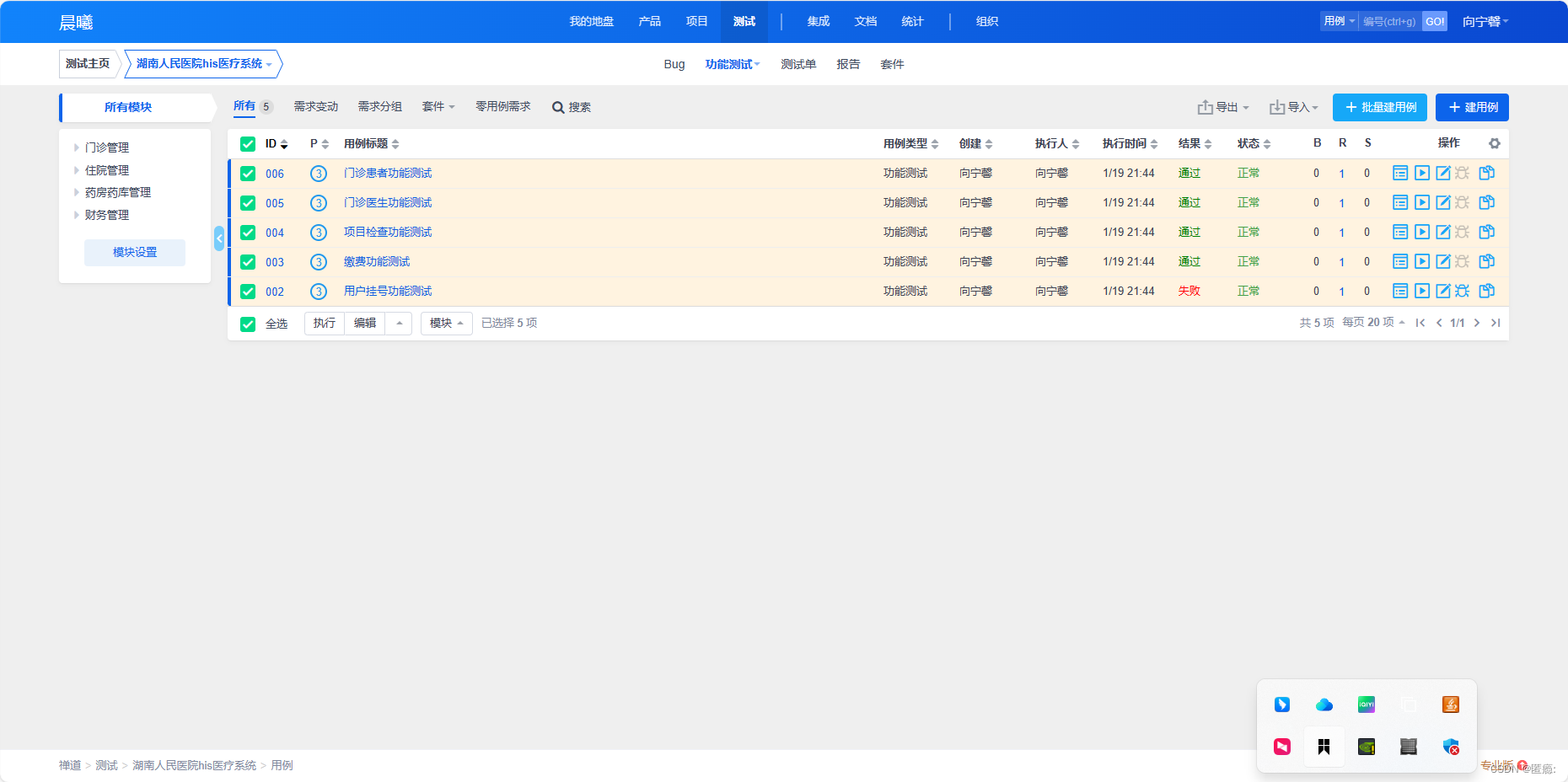This screenshot has height=782, width=1568.
Task: Open the 导出 export dropdown
Action: (1223, 107)
